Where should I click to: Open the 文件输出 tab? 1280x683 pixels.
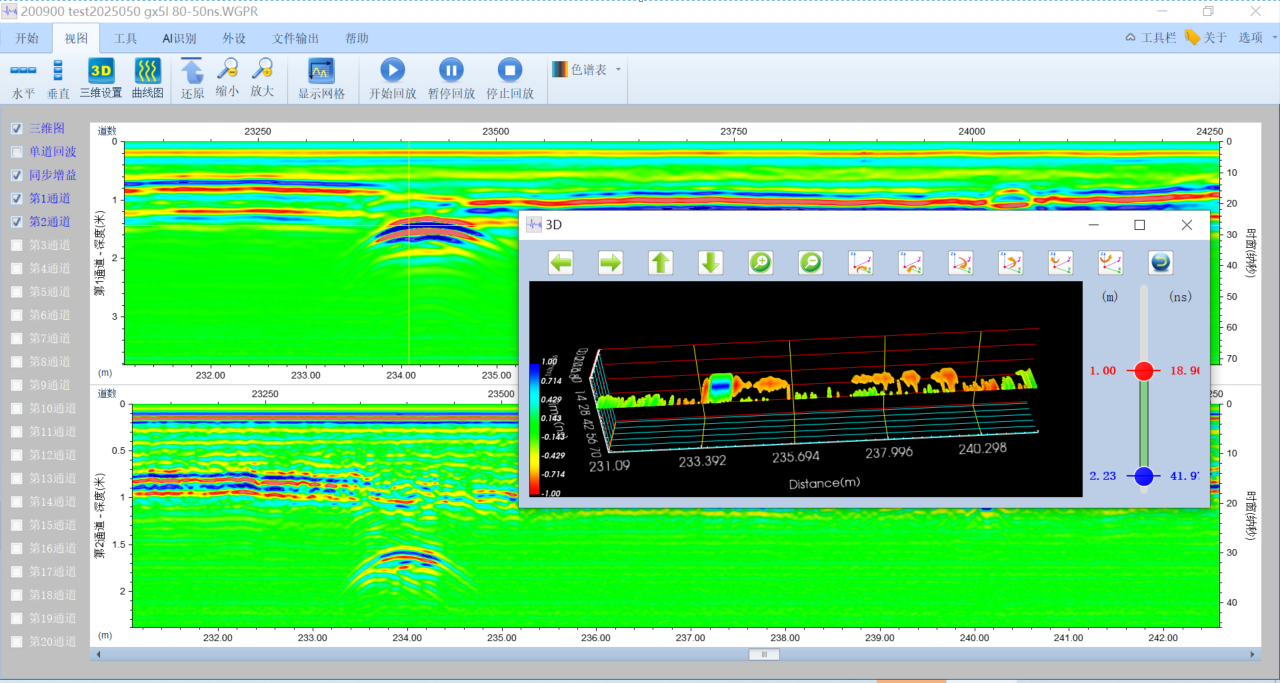(296, 39)
